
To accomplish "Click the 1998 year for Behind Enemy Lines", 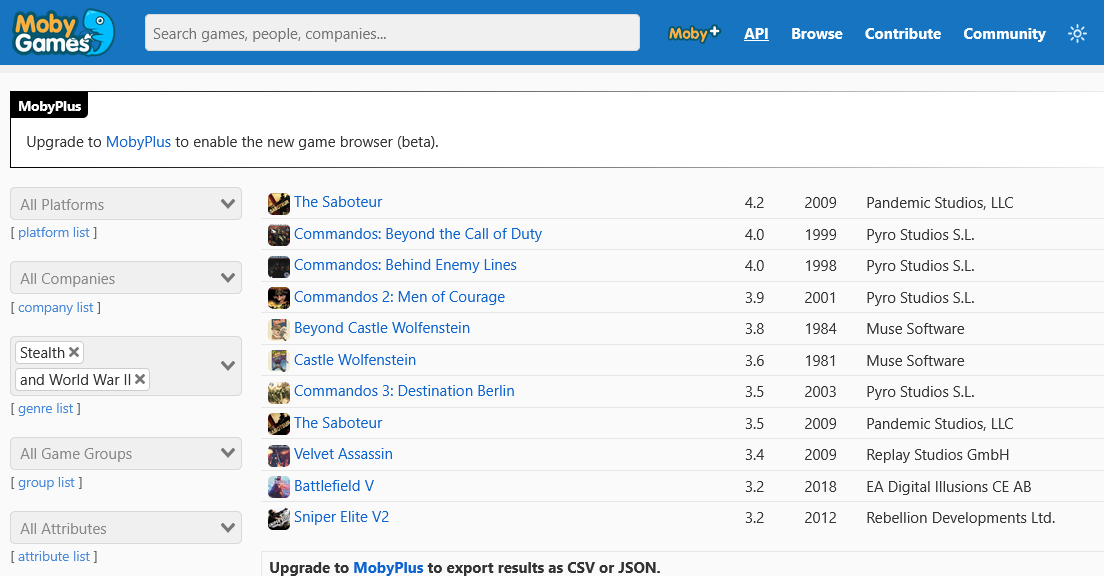I will pyautogui.click(x=820, y=265).
